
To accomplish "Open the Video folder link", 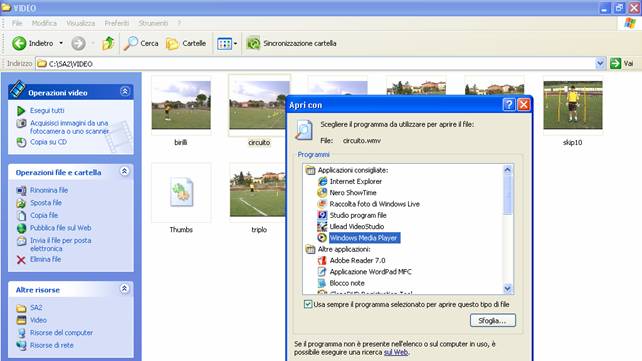I will click(38, 320).
